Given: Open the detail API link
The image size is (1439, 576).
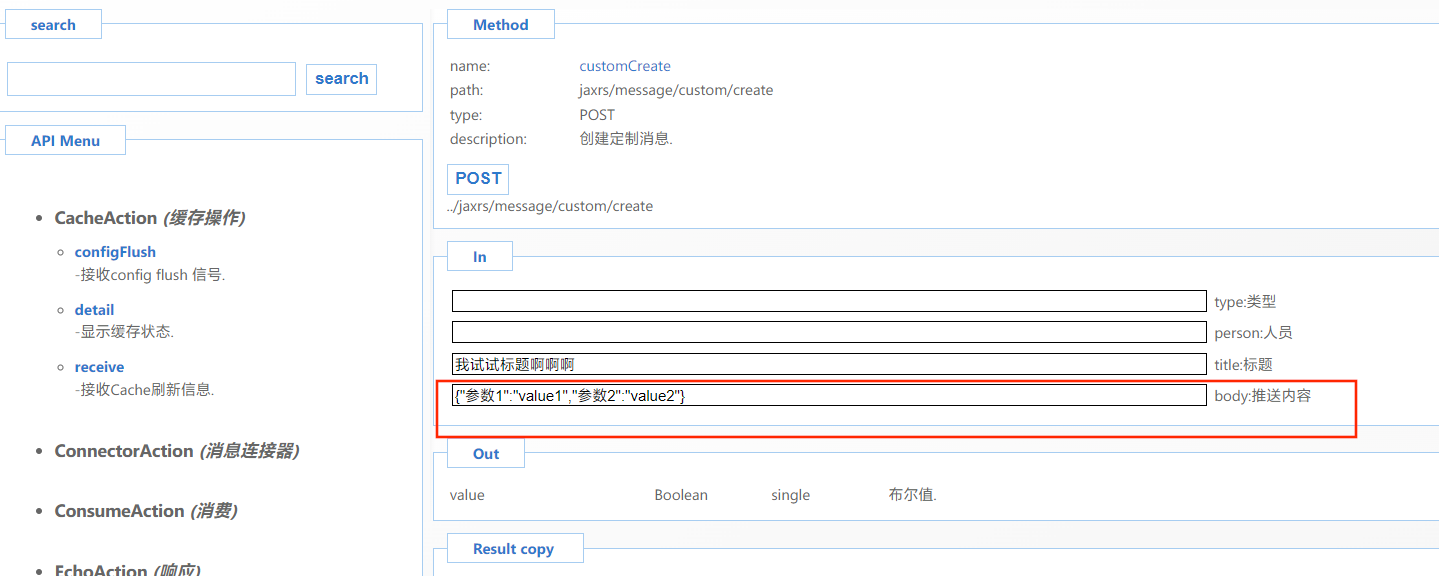Looking at the screenshot, I should pyautogui.click(x=94, y=310).
